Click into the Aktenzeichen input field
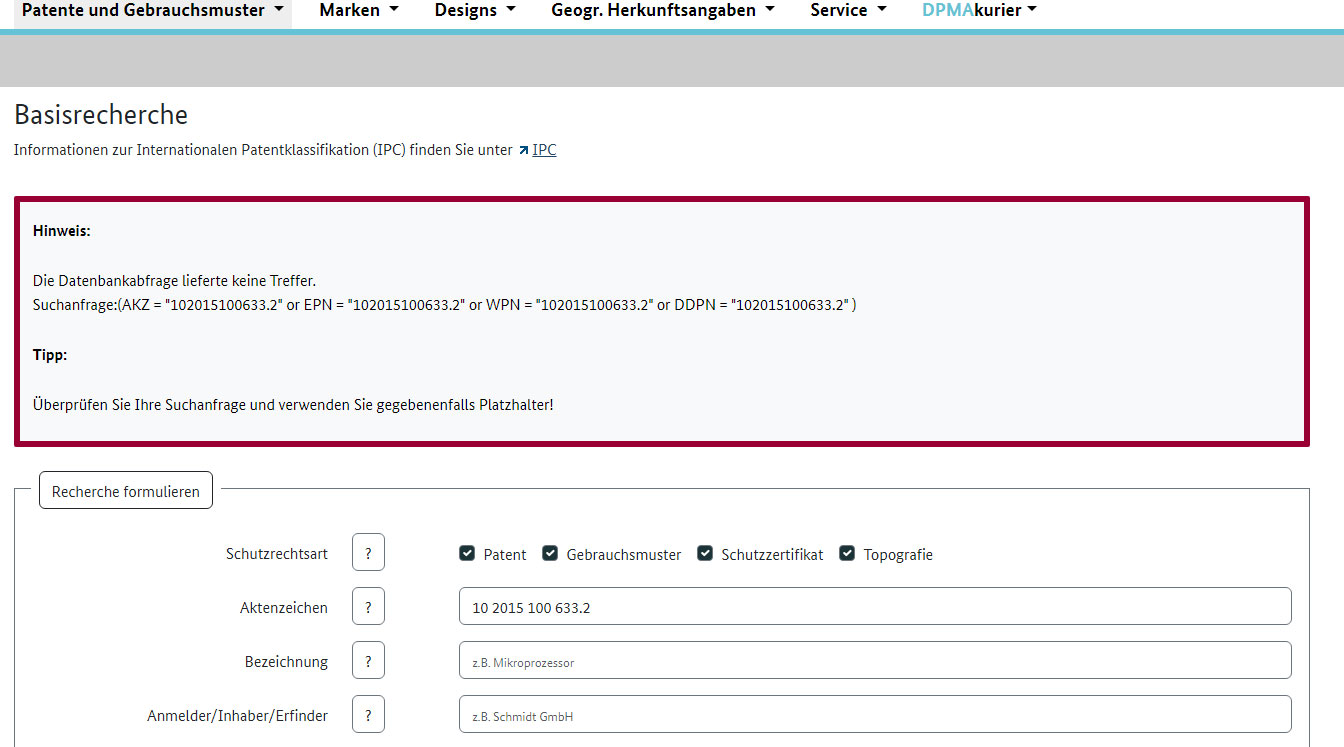Image resolution: width=1344 pixels, height=747 pixels. pos(874,607)
